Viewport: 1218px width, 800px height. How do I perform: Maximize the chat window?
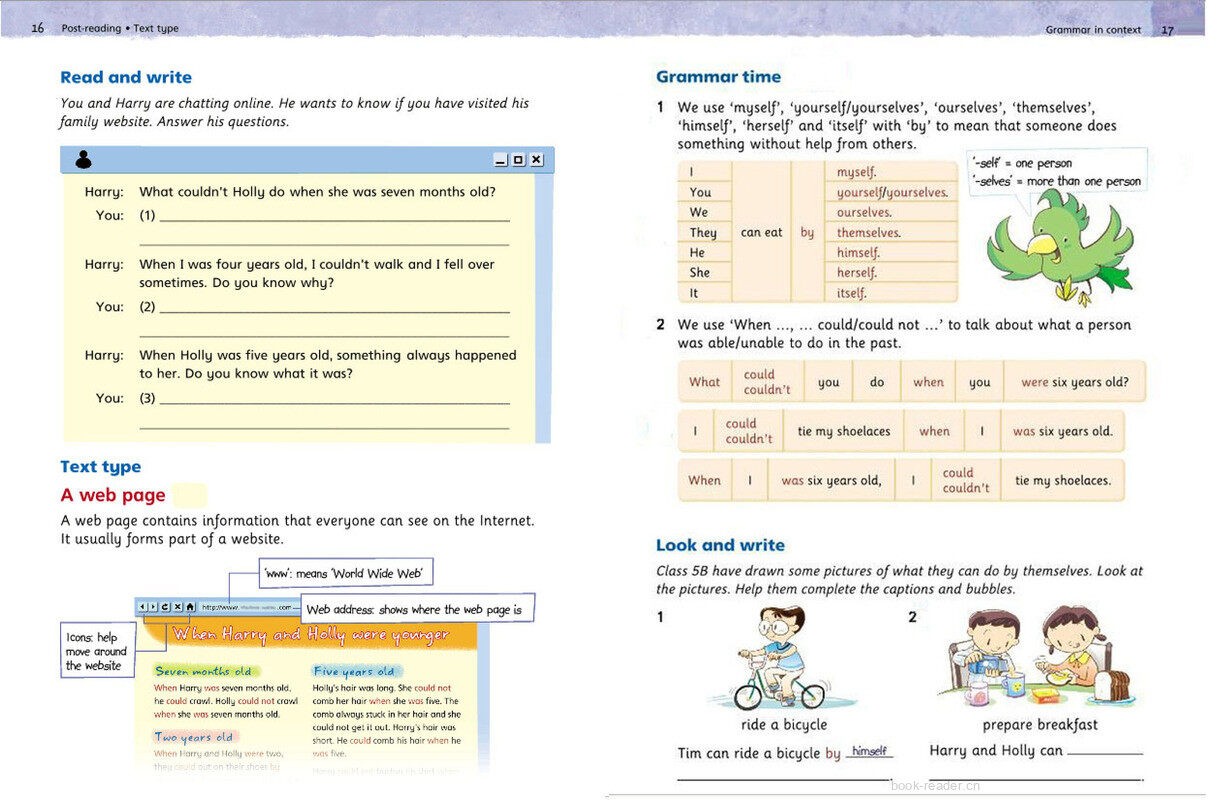[518, 160]
